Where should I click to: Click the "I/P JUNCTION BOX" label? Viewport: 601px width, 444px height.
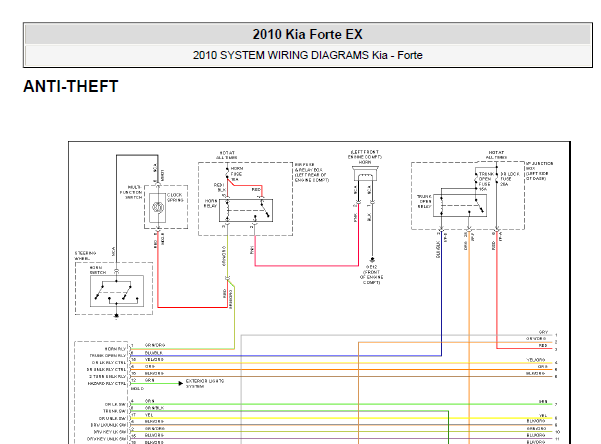539,166
